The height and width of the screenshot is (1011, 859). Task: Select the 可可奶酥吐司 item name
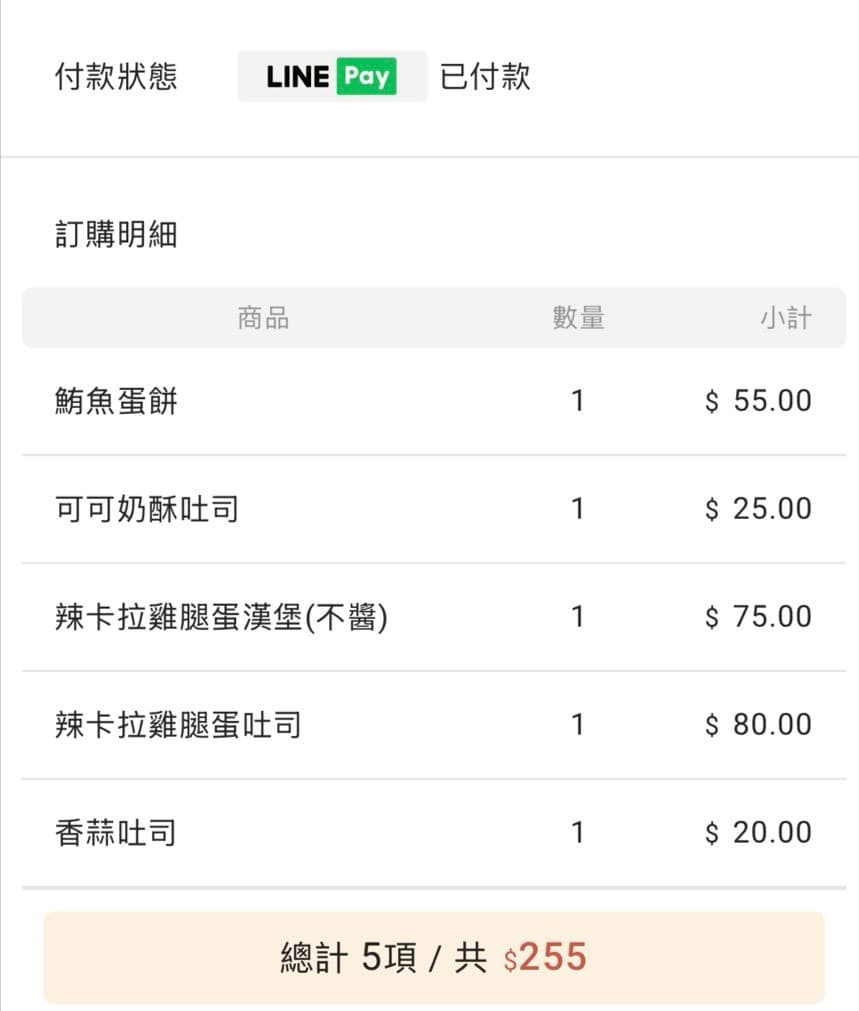click(147, 509)
